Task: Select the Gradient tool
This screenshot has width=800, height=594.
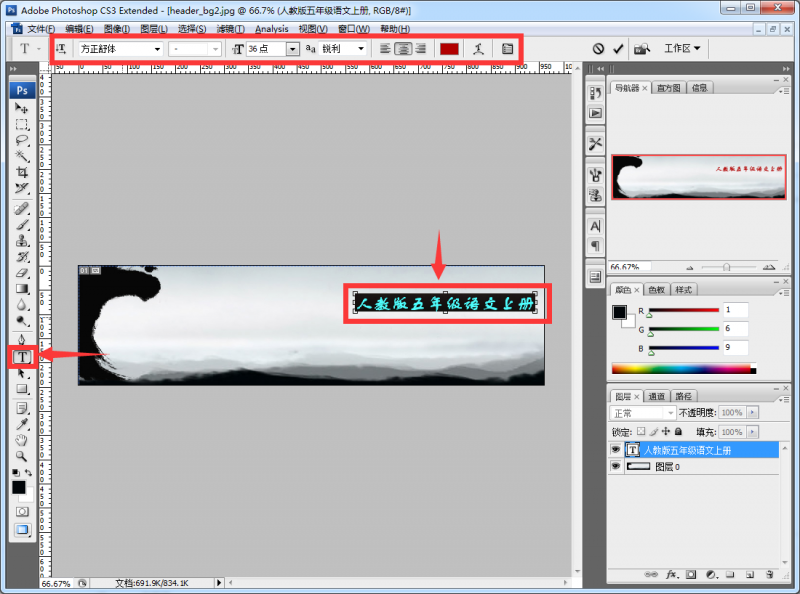Action: (21, 289)
